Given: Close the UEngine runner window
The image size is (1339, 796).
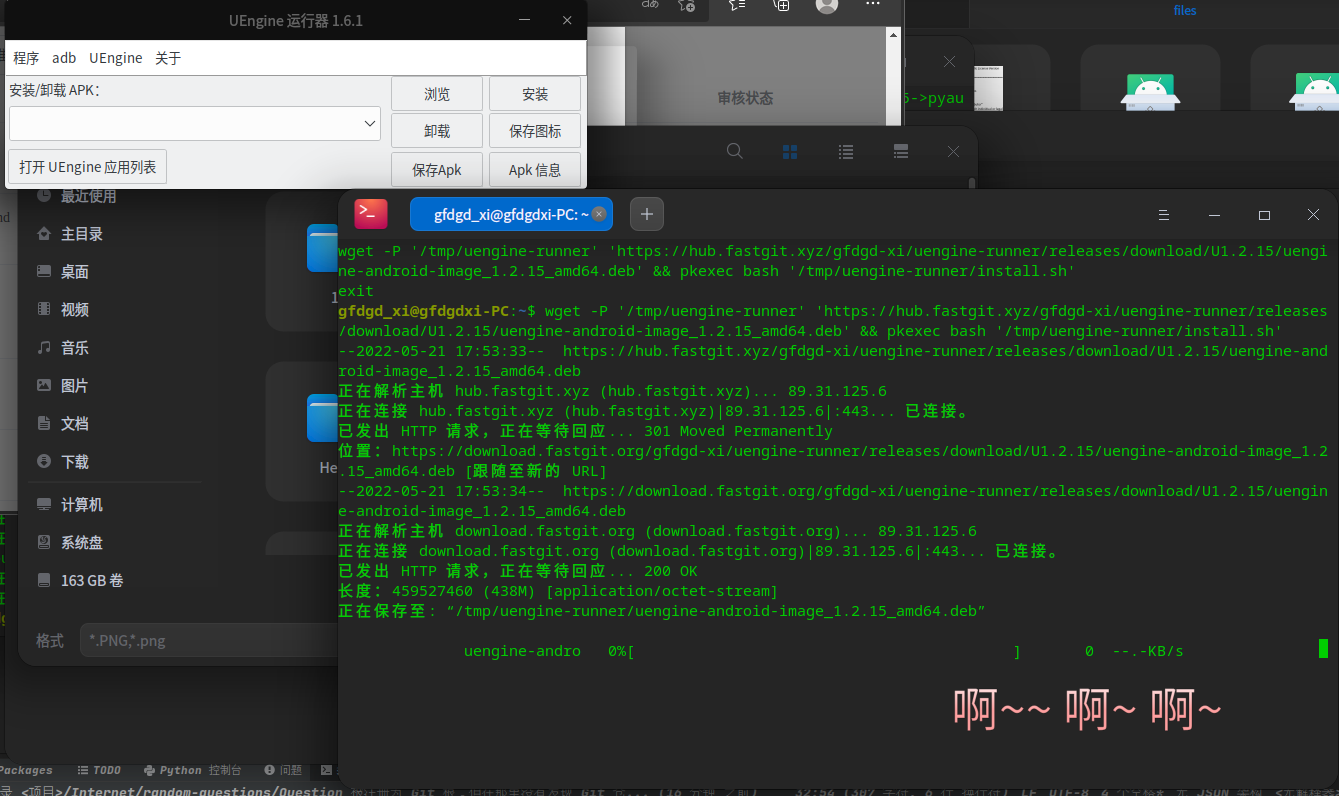Looking at the screenshot, I should click(568, 20).
